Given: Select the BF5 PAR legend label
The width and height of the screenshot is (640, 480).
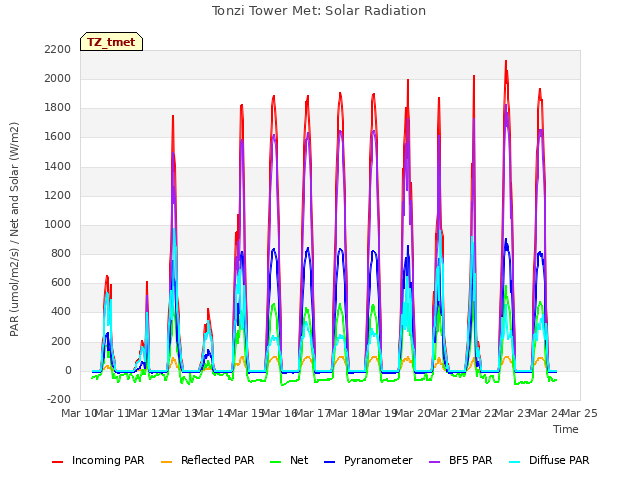Looking at the screenshot, I should click(471, 460).
